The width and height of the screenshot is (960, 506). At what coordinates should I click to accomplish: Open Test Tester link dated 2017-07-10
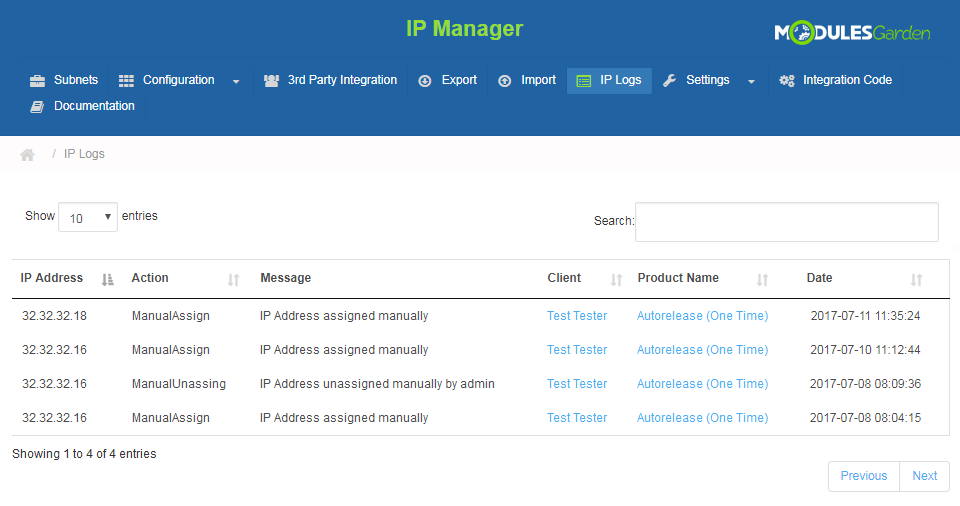coord(577,350)
